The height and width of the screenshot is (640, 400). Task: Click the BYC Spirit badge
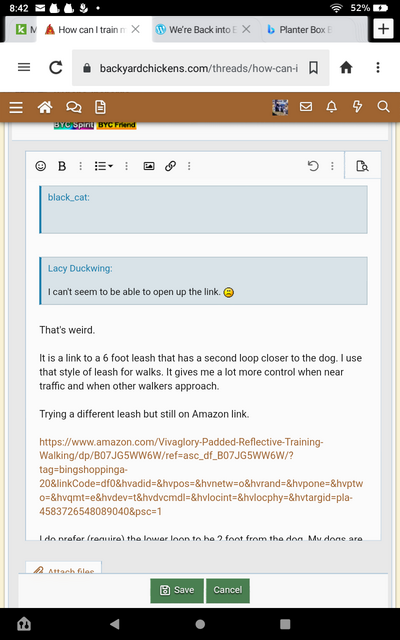(73, 125)
